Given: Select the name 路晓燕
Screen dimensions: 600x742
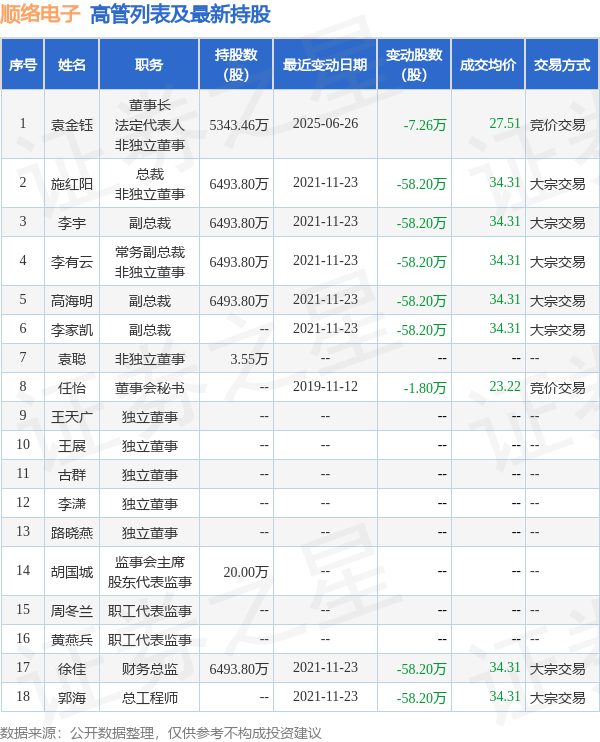Looking at the screenshot, I should coord(72,533).
